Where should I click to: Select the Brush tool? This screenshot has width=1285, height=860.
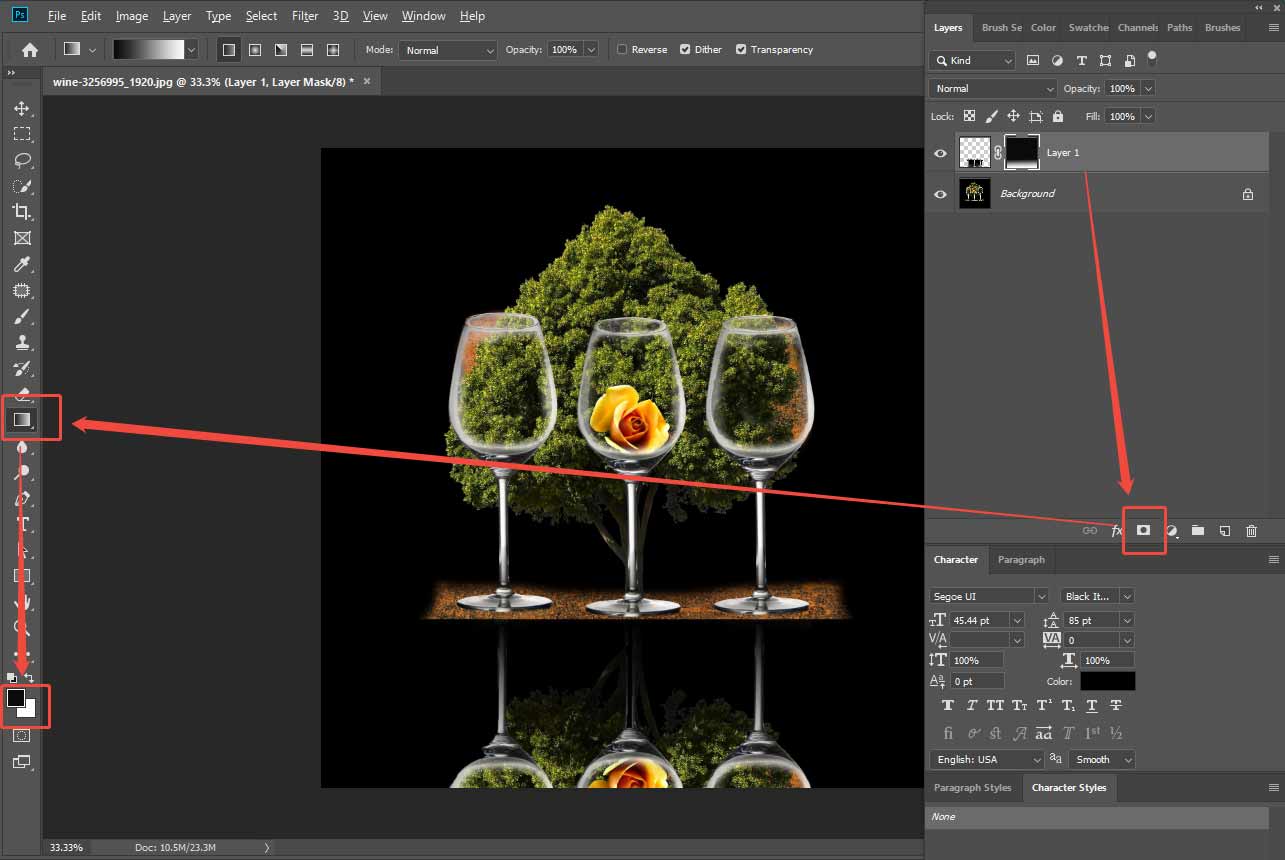point(22,317)
